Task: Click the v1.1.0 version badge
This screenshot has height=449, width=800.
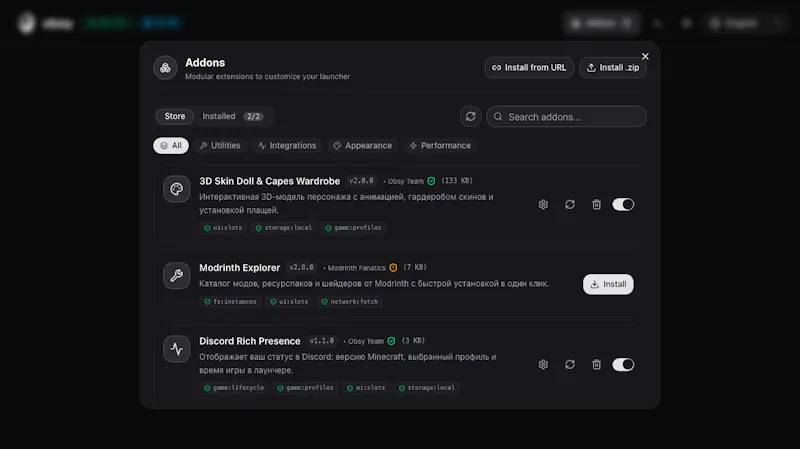Action: [322, 341]
